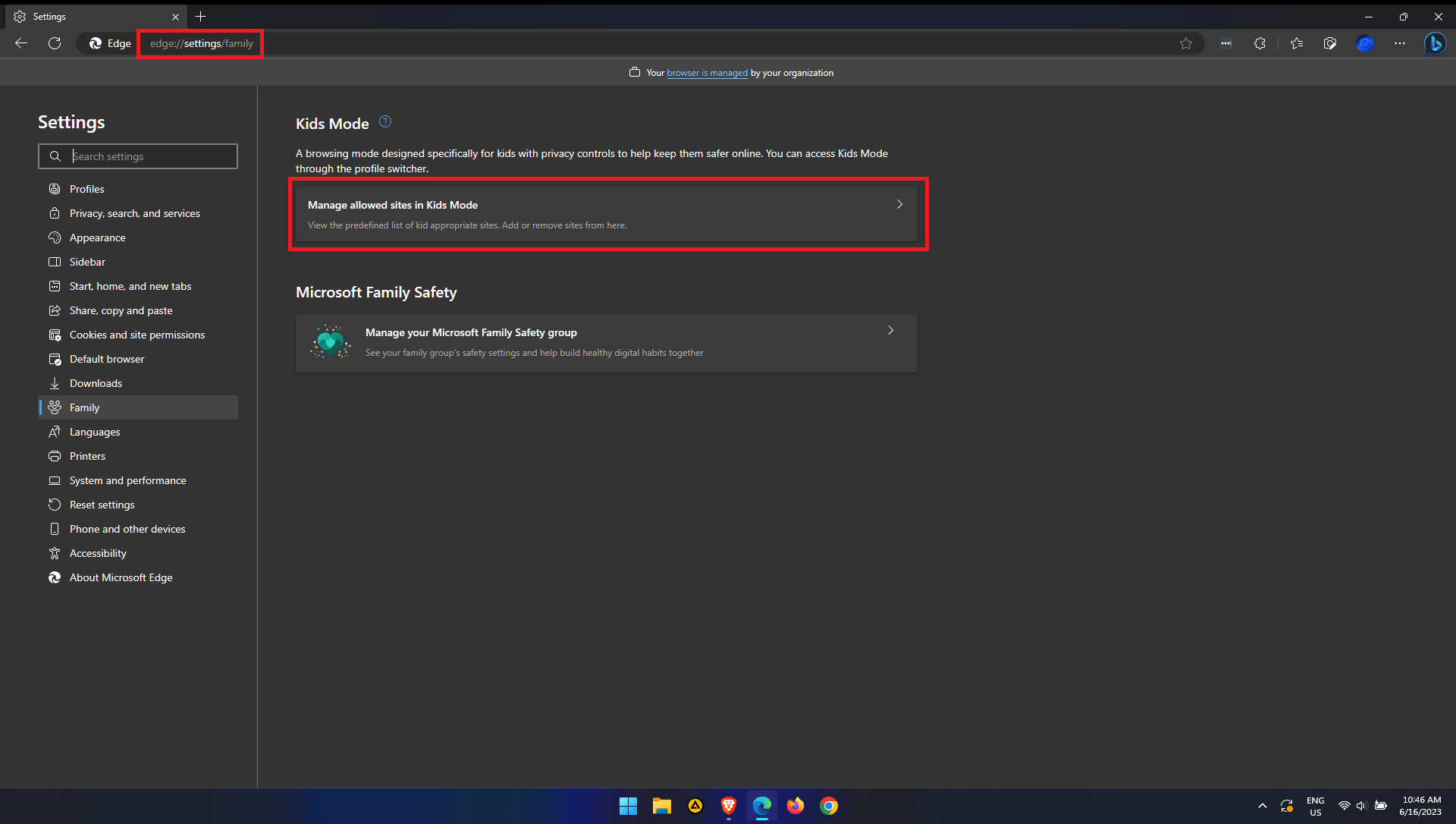The image size is (1456, 824).
Task: Launch Google Chrome from taskbar
Action: tap(828, 806)
